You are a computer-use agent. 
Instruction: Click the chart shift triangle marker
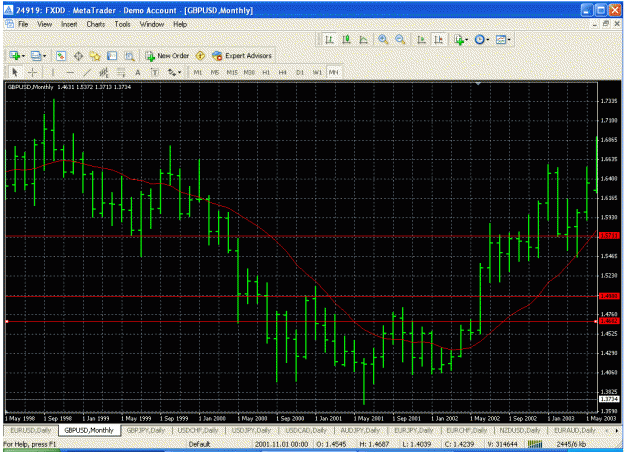tap(478, 84)
